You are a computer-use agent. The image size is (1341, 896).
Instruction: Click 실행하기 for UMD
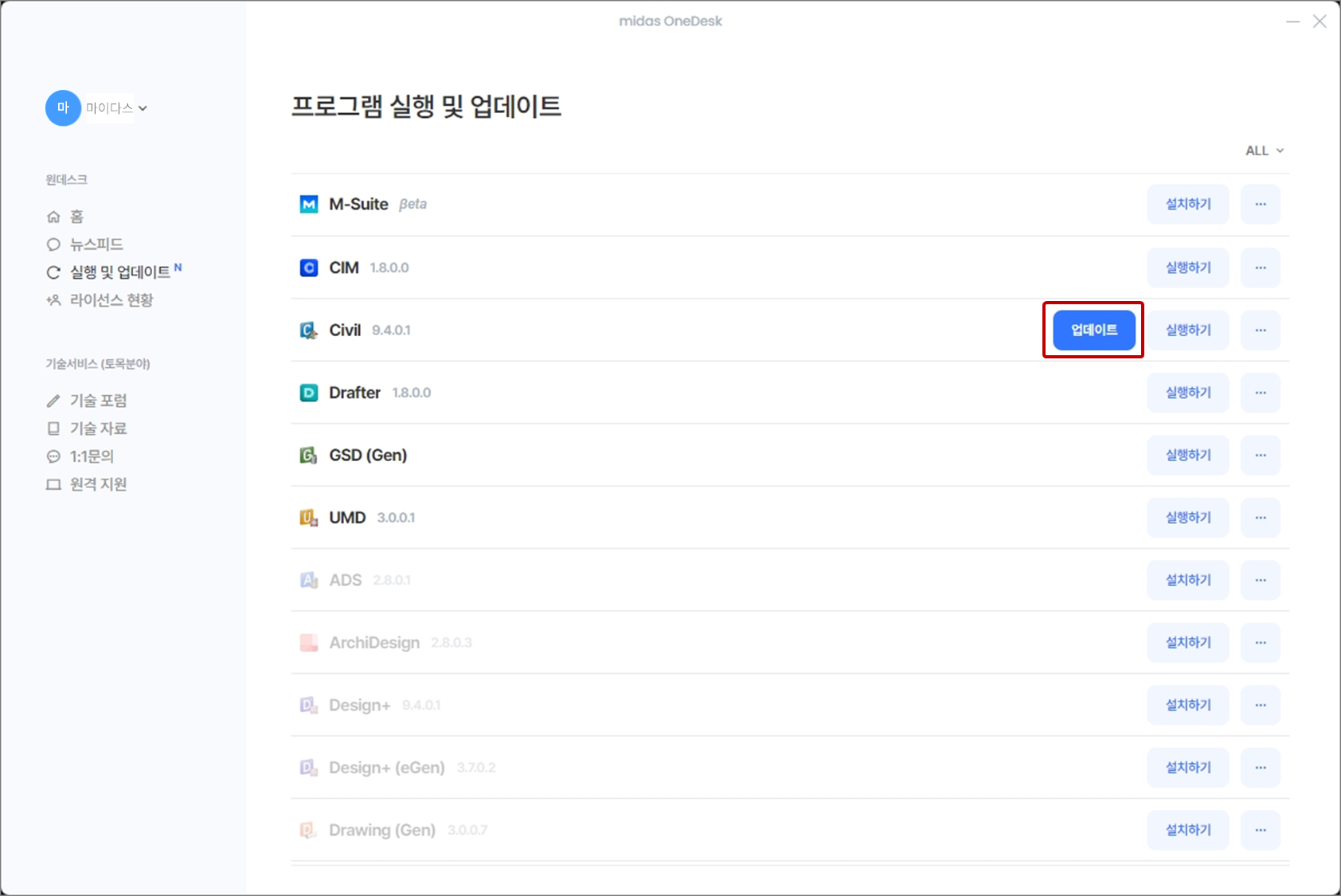point(1188,518)
